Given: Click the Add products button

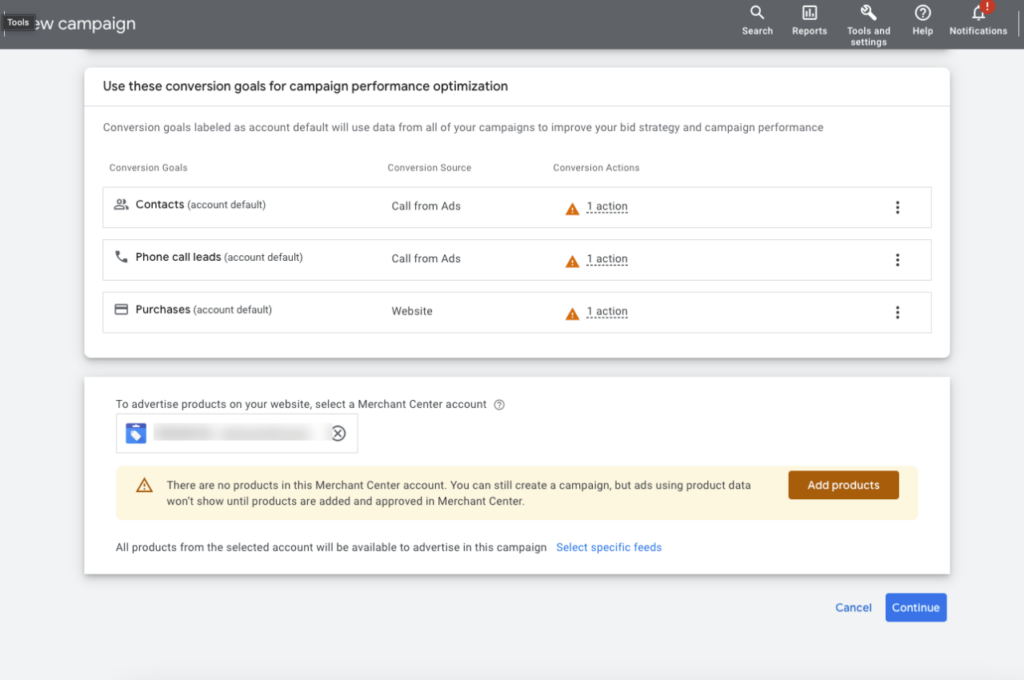Looking at the screenshot, I should point(843,485).
